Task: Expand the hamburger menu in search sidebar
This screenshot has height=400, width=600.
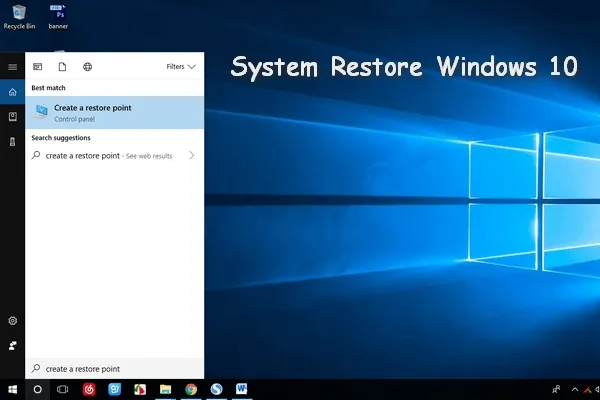Action: click(x=12, y=67)
